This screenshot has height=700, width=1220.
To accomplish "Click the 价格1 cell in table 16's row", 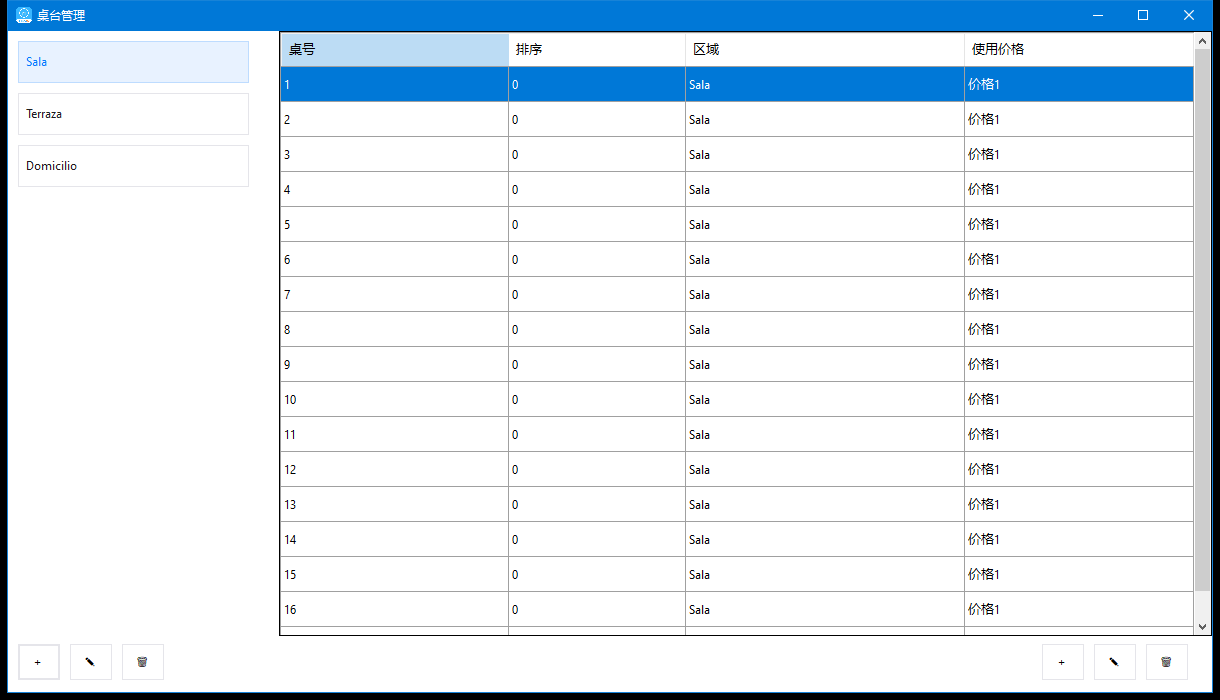I will pyautogui.click(x=1079, y=610).
